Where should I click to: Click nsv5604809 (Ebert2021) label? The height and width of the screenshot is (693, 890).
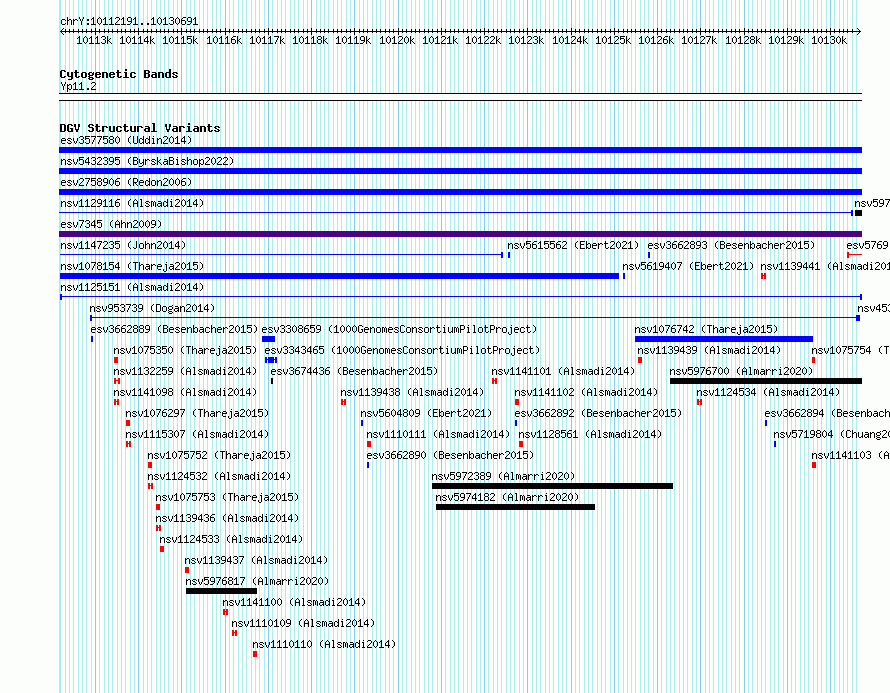426,413
